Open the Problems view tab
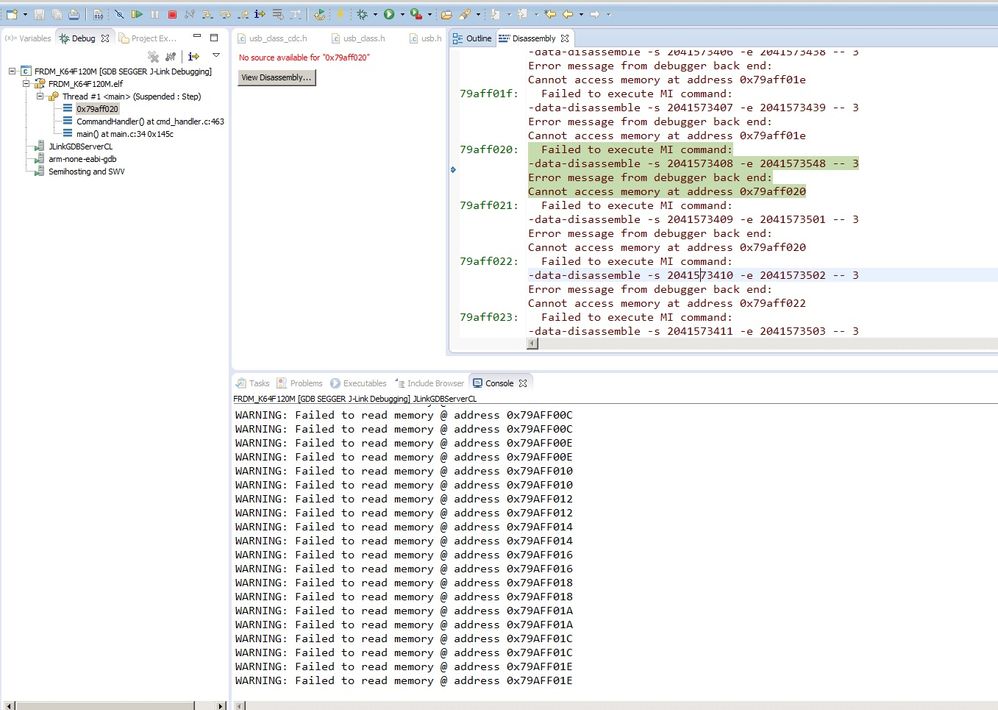This screenshot has width=998, height=710. click(x=300, y=383)
